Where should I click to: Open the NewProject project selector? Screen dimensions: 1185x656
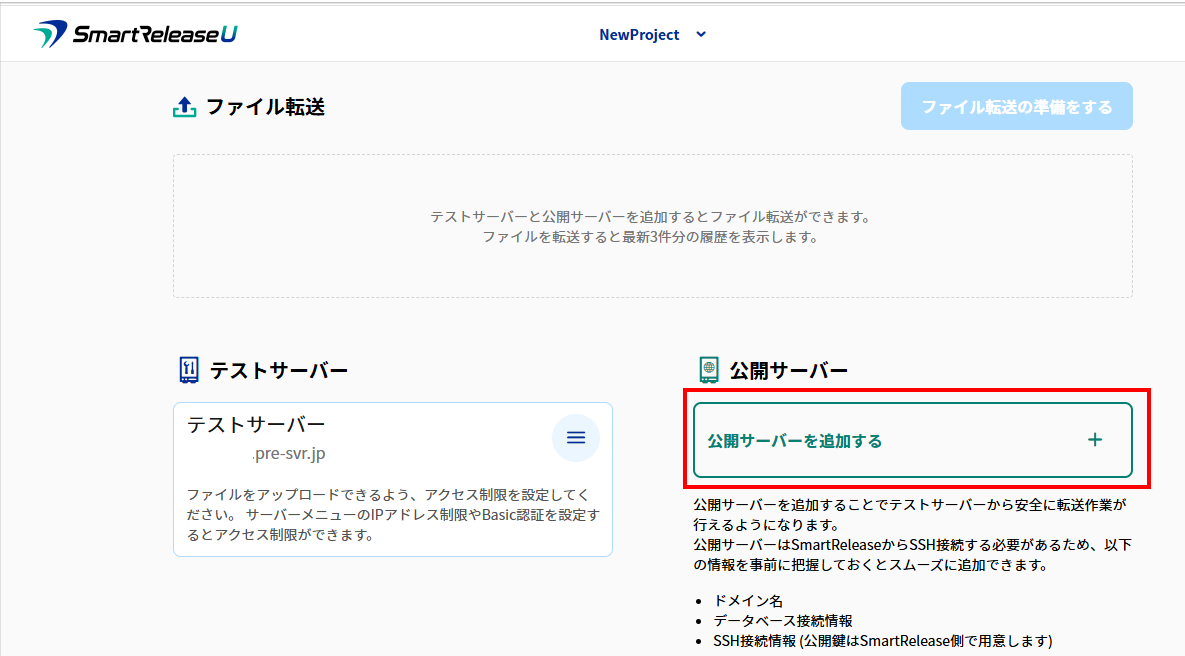[x=639, y=35]
